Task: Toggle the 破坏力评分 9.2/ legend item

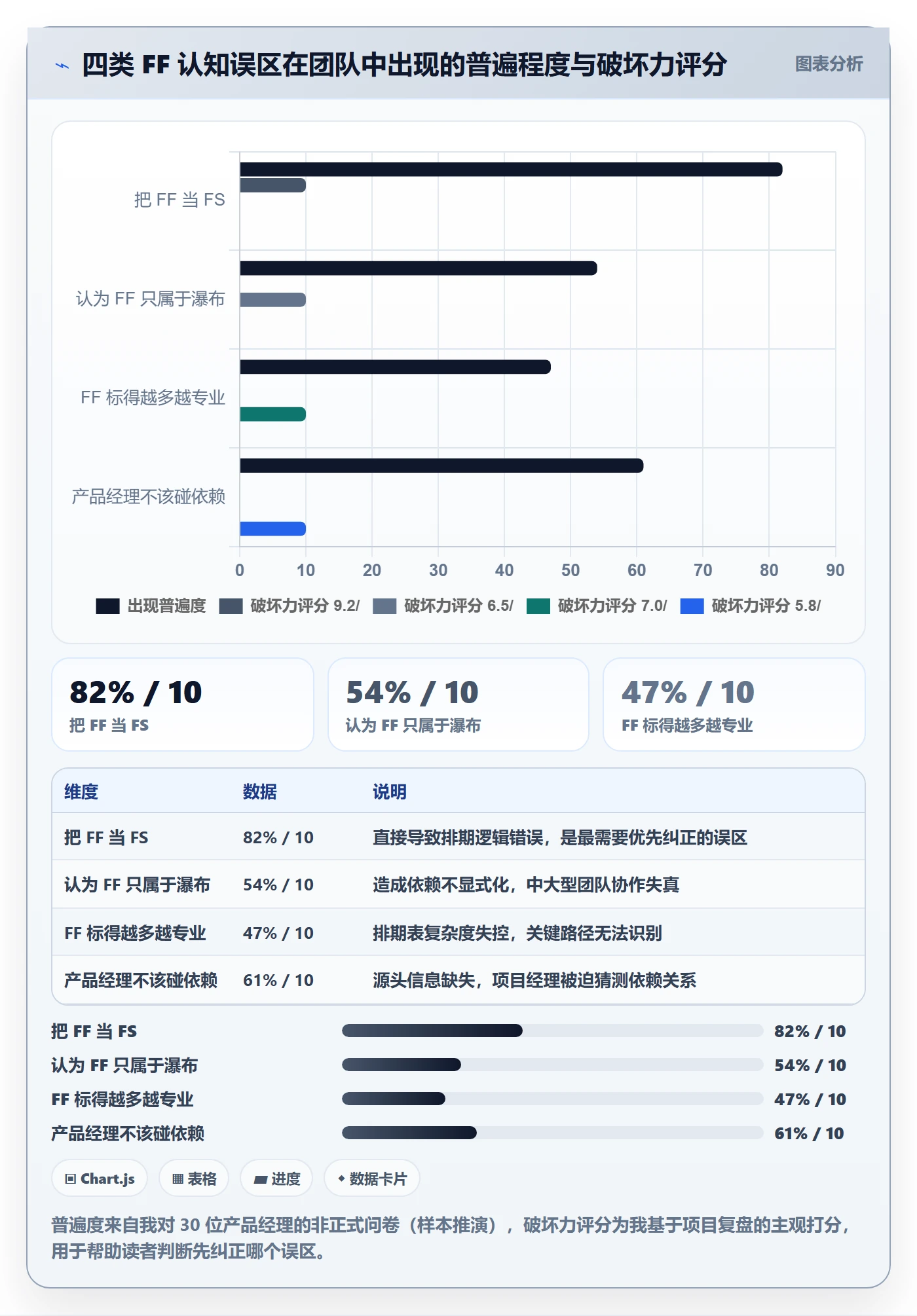Action: click(x=290, y=606)
